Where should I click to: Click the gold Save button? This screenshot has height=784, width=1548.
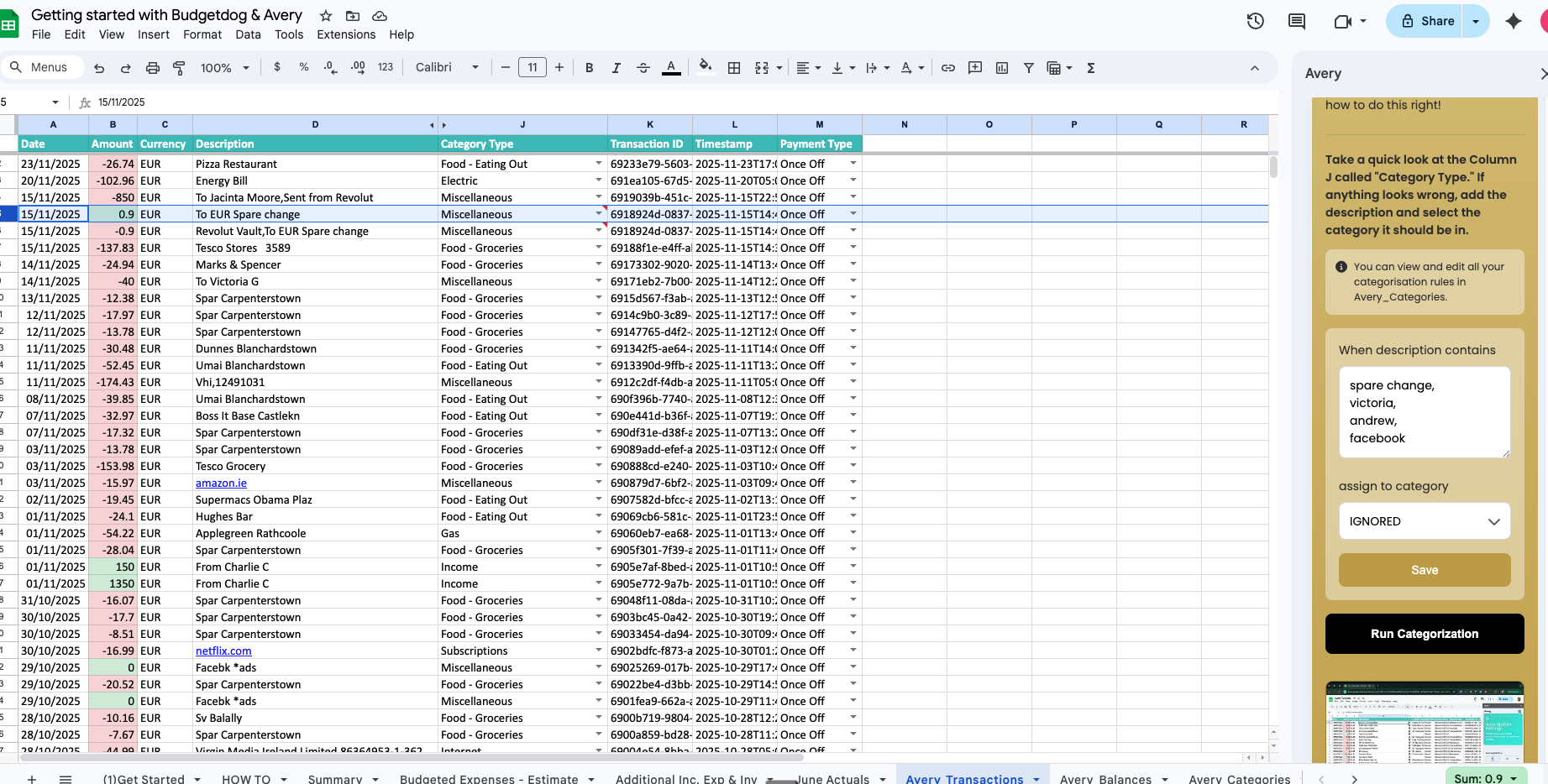(x=1424, y=570)
